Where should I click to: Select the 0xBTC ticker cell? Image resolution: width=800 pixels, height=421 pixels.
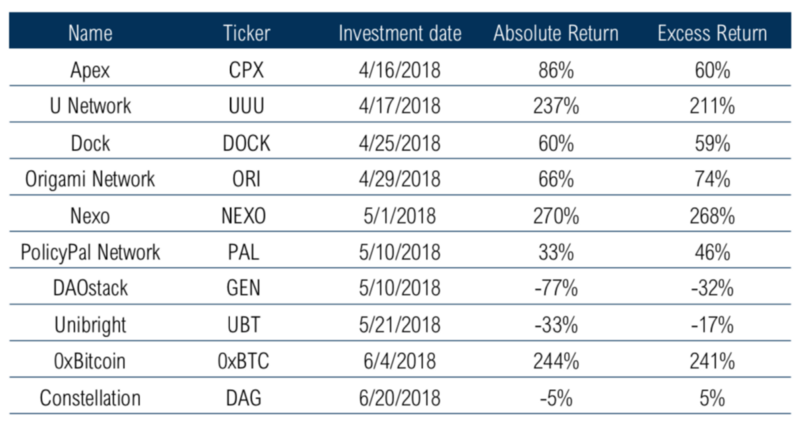coord(246,360)
